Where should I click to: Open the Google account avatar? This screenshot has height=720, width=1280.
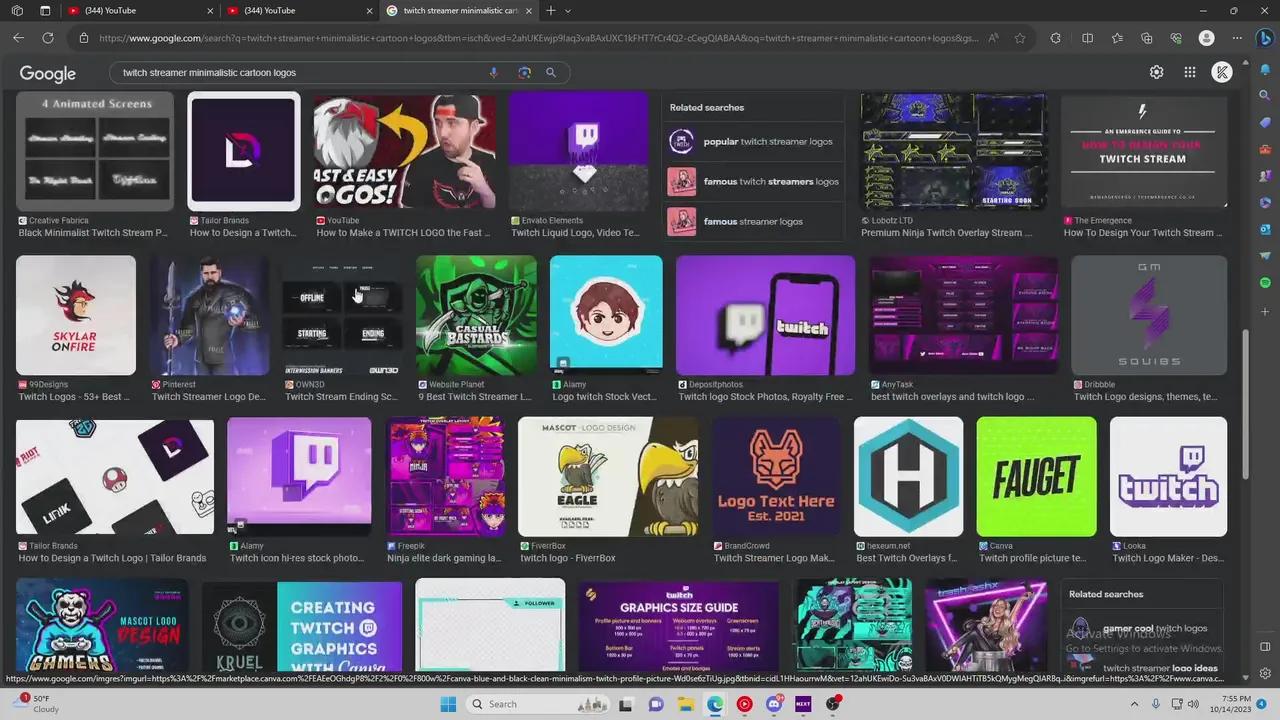1222,72
